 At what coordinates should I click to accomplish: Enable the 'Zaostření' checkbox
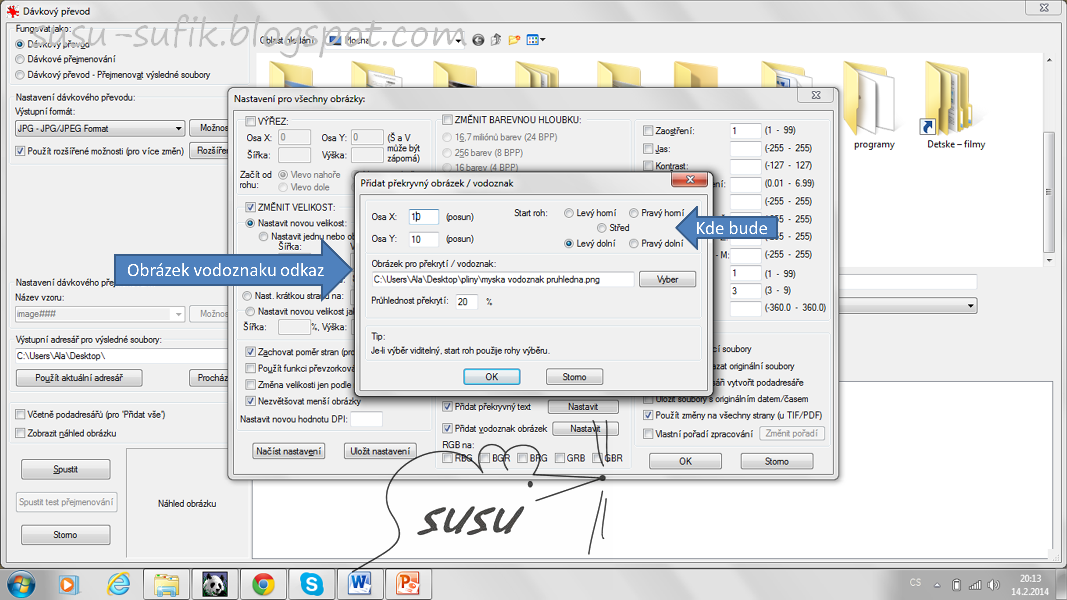pos(648,131)
